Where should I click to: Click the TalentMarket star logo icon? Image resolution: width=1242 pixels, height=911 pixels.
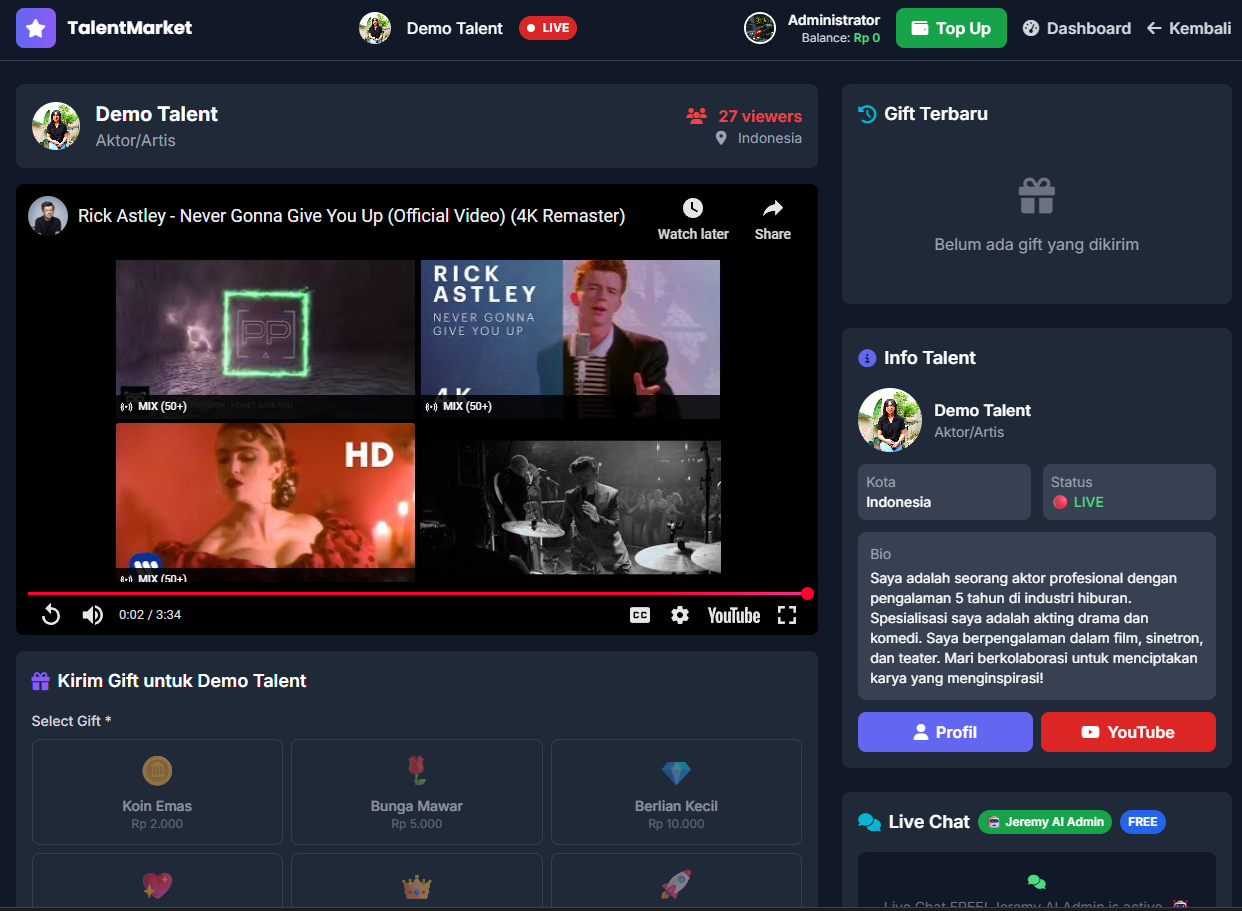36,28
